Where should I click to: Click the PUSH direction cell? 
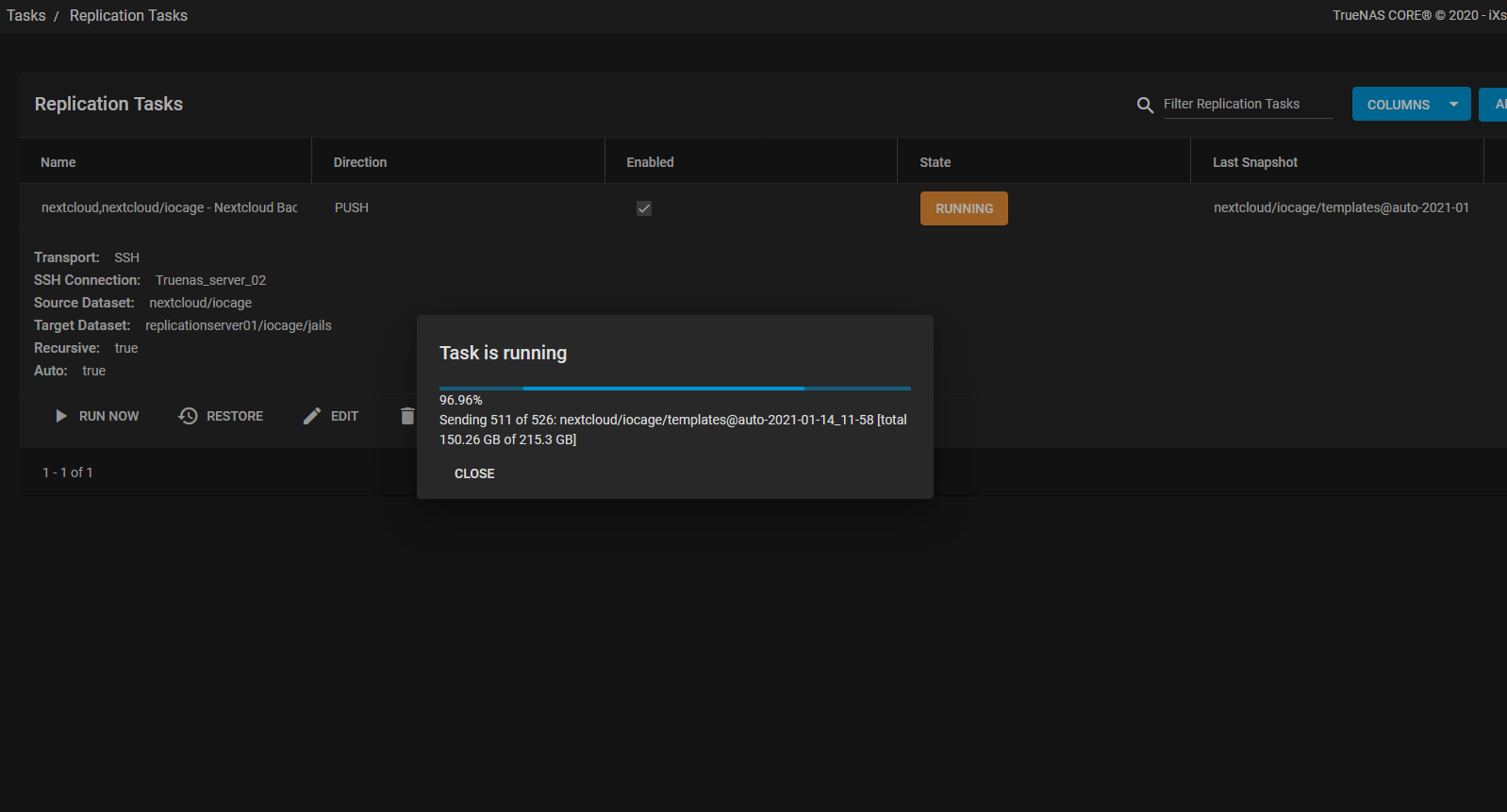coord(352,207)
